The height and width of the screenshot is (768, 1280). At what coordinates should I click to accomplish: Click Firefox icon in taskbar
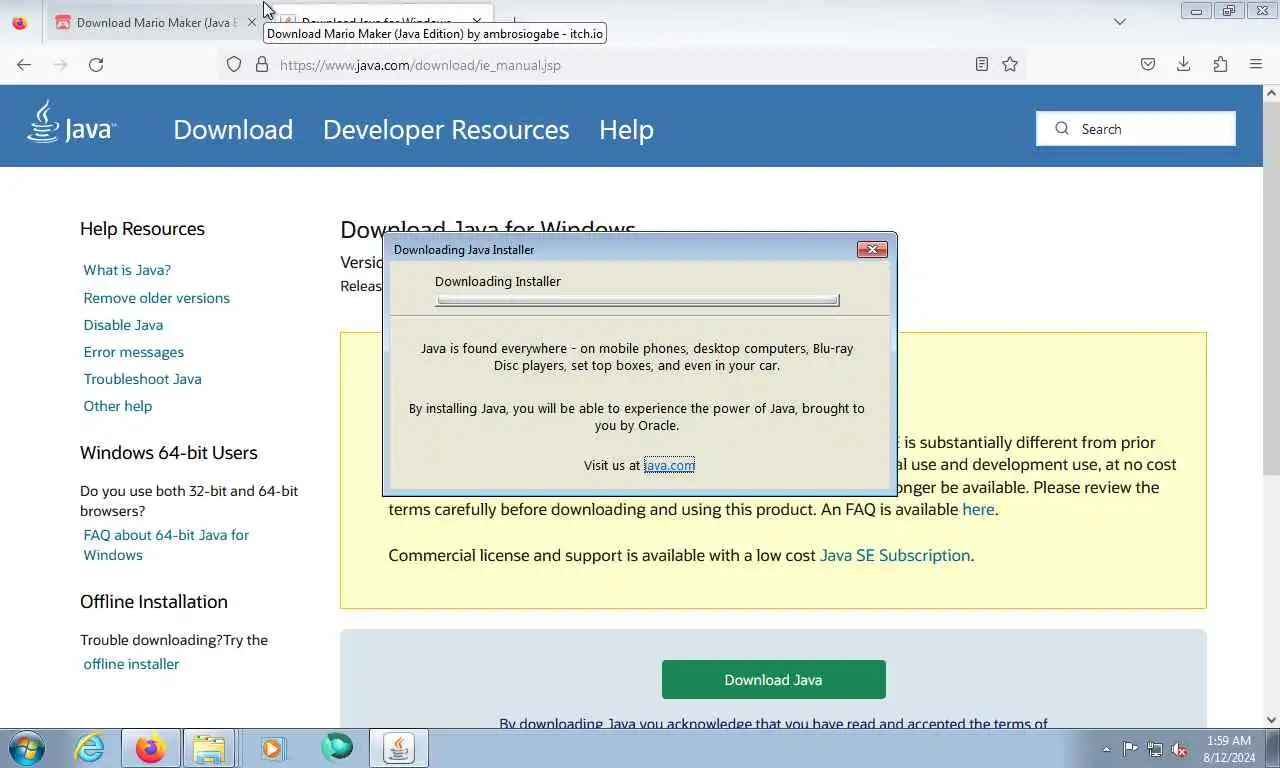point(151,748)
